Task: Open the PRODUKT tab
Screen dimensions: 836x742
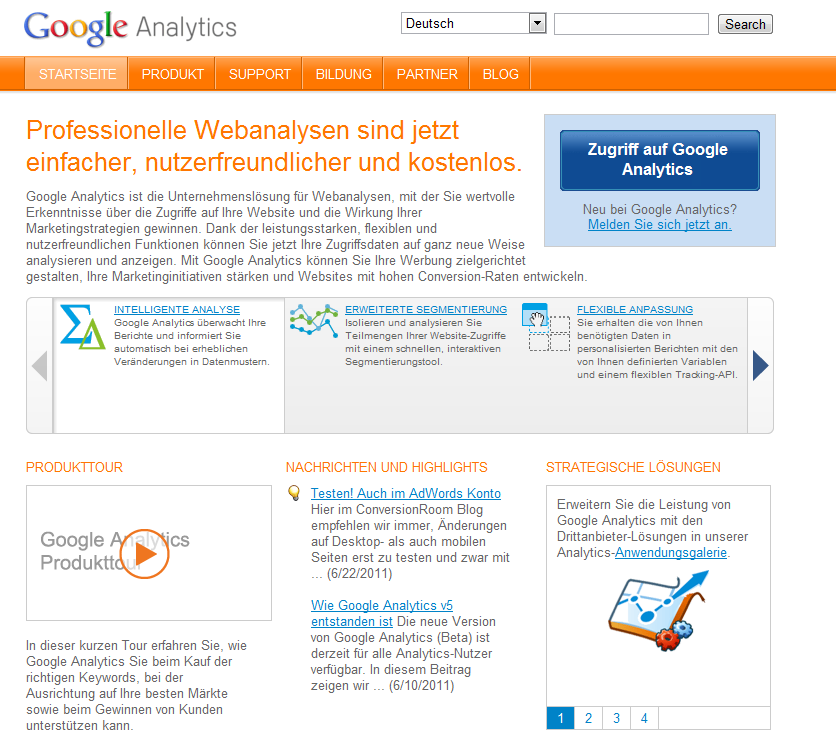Action: tap(172, 74)
